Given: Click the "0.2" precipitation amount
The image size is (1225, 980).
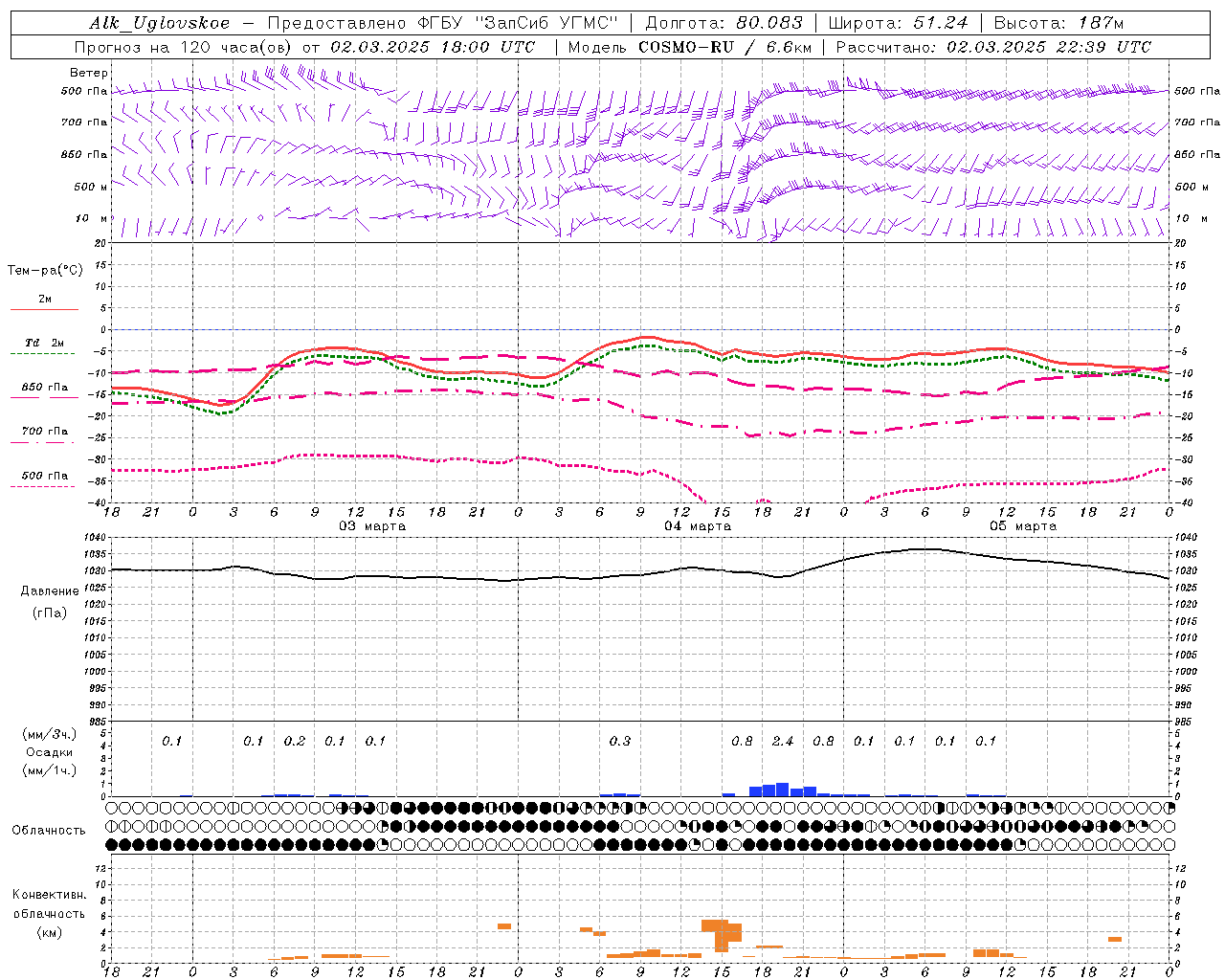Looking at the screenshot, I should [x=295, y=741].
